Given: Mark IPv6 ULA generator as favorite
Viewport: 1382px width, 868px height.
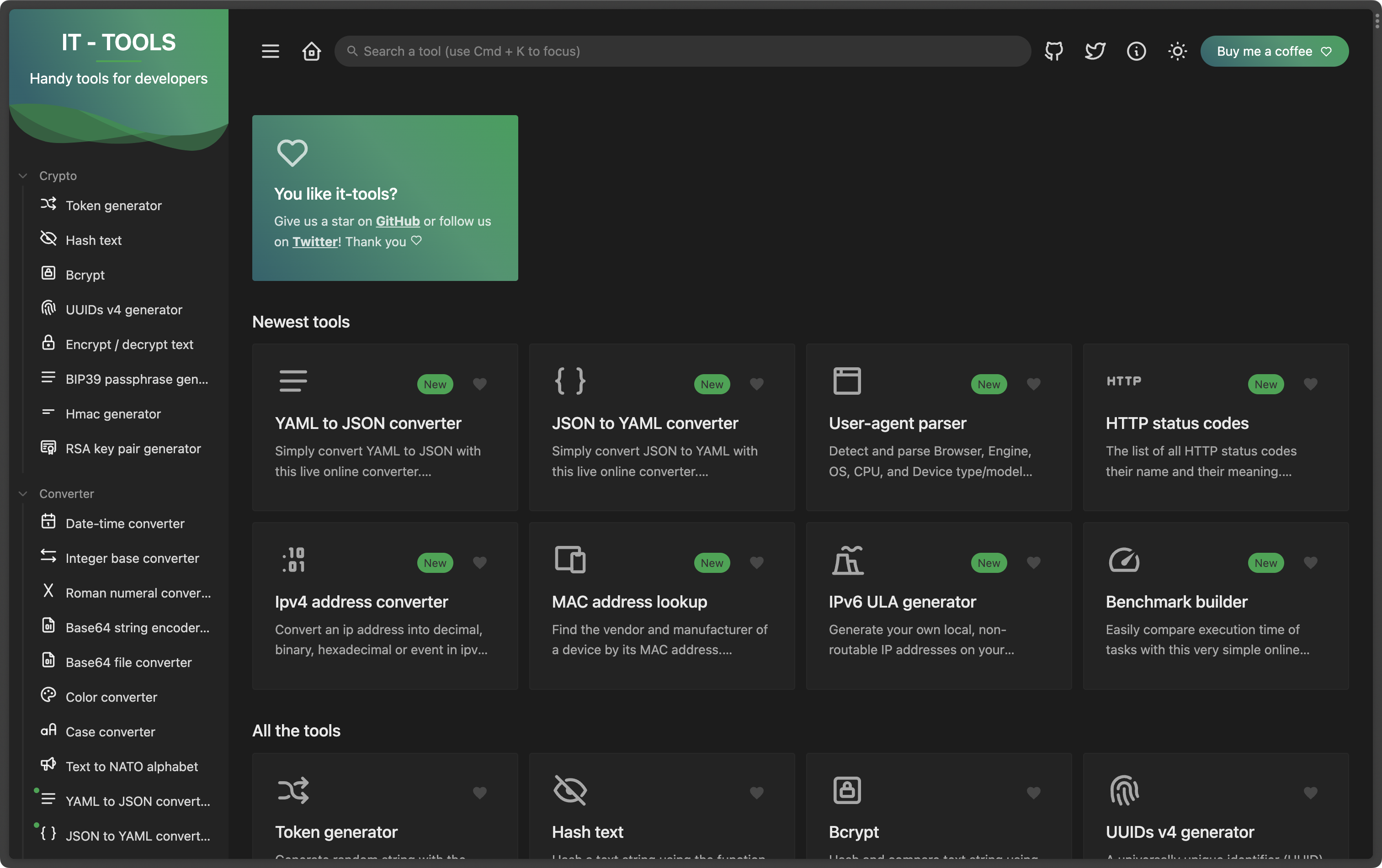Looking at the screenshot, I should coord(1033,562).
